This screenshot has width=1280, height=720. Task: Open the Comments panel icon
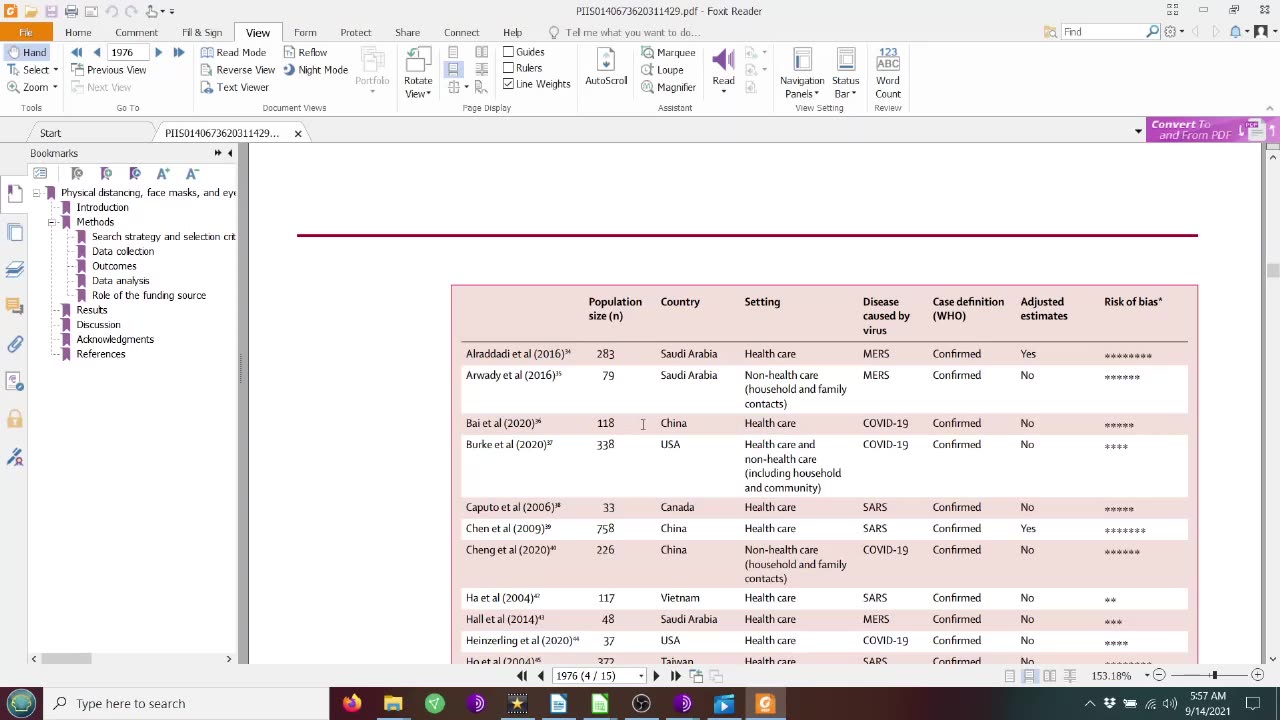[14, 306]
